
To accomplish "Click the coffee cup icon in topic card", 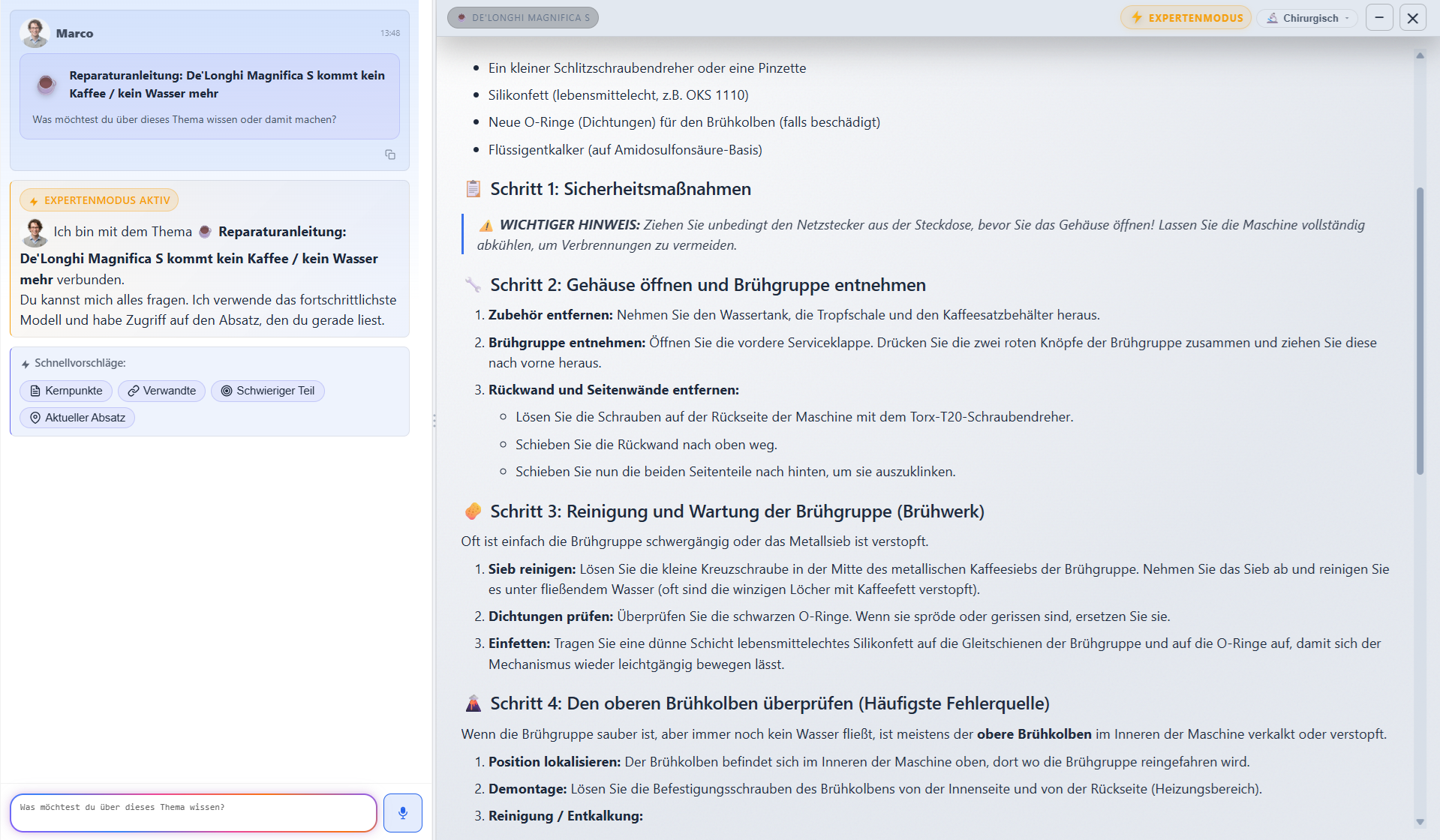I will click(x=46, y=84).
